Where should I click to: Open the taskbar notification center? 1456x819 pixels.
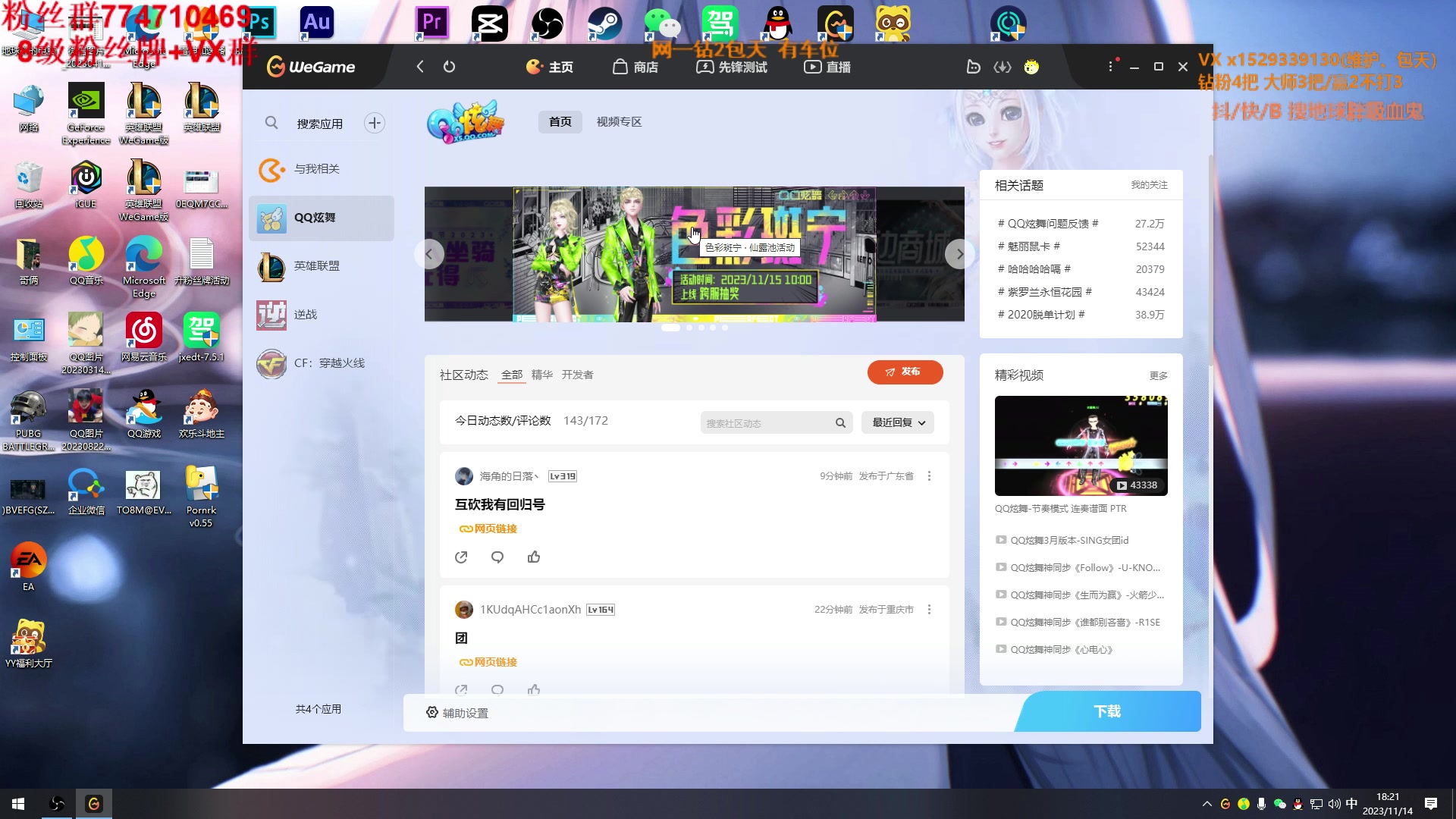pos(1431,804)
